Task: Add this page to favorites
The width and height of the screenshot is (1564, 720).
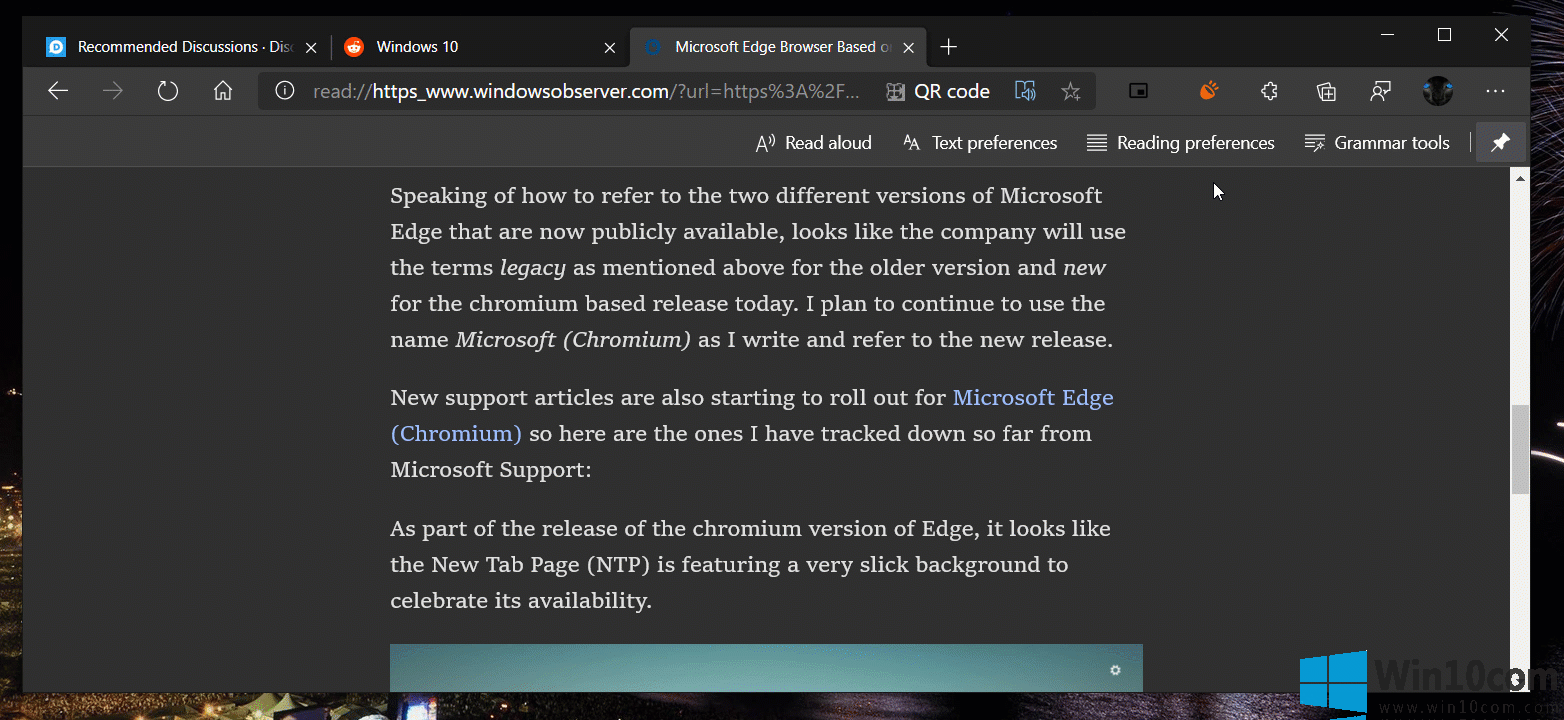Action: [1071, 92]
